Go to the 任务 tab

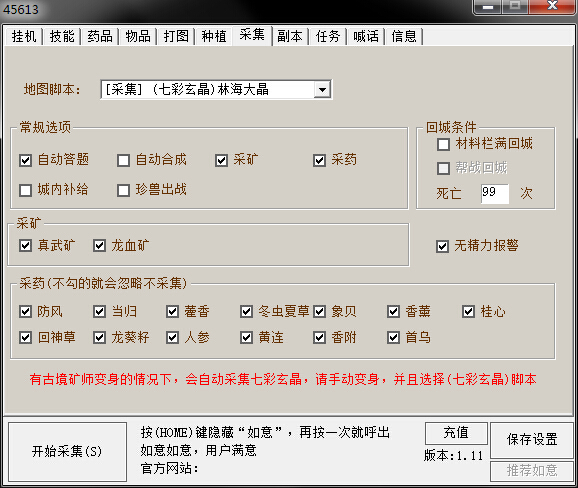click(328, 36)
